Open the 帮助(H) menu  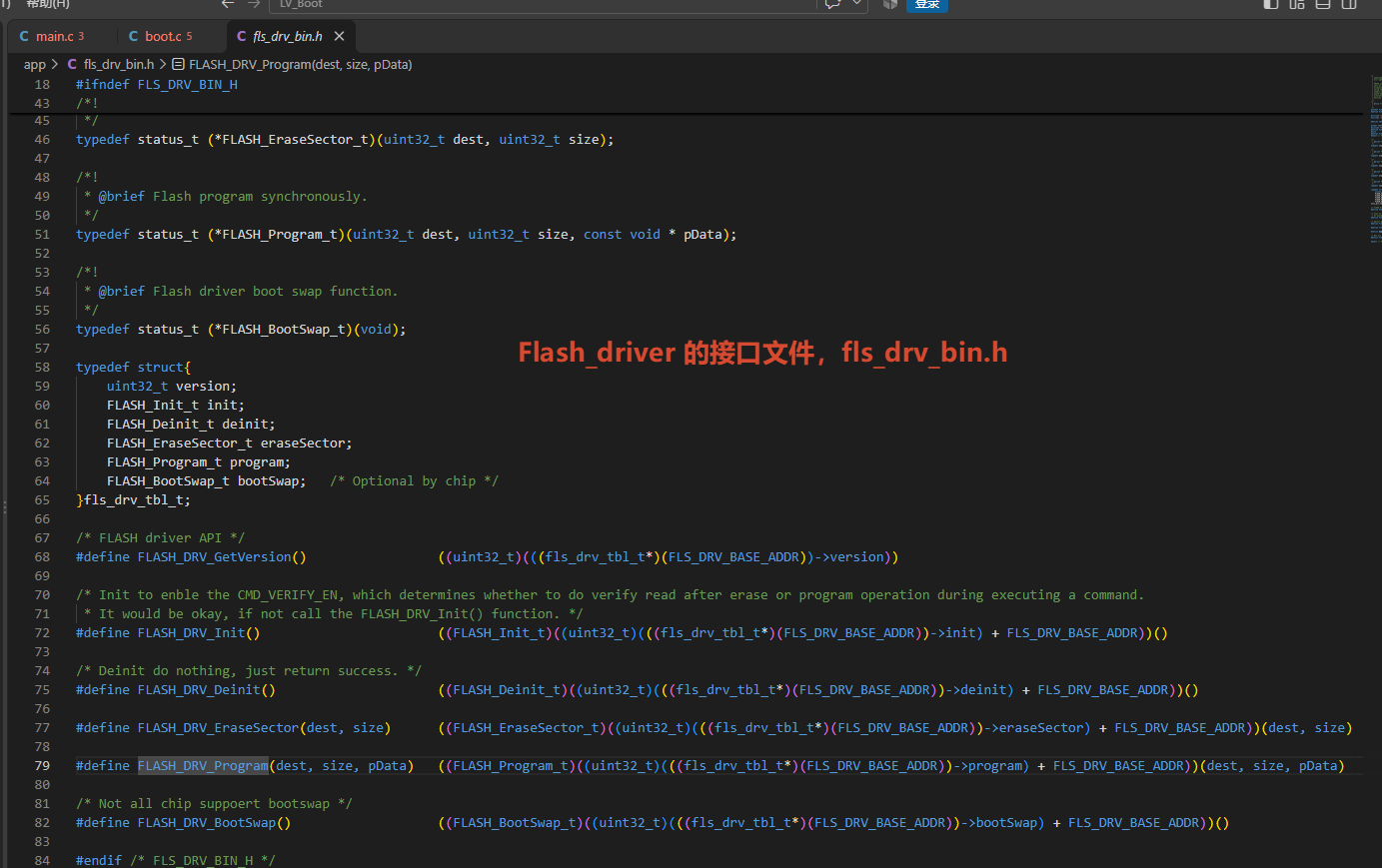coord(48,4)
